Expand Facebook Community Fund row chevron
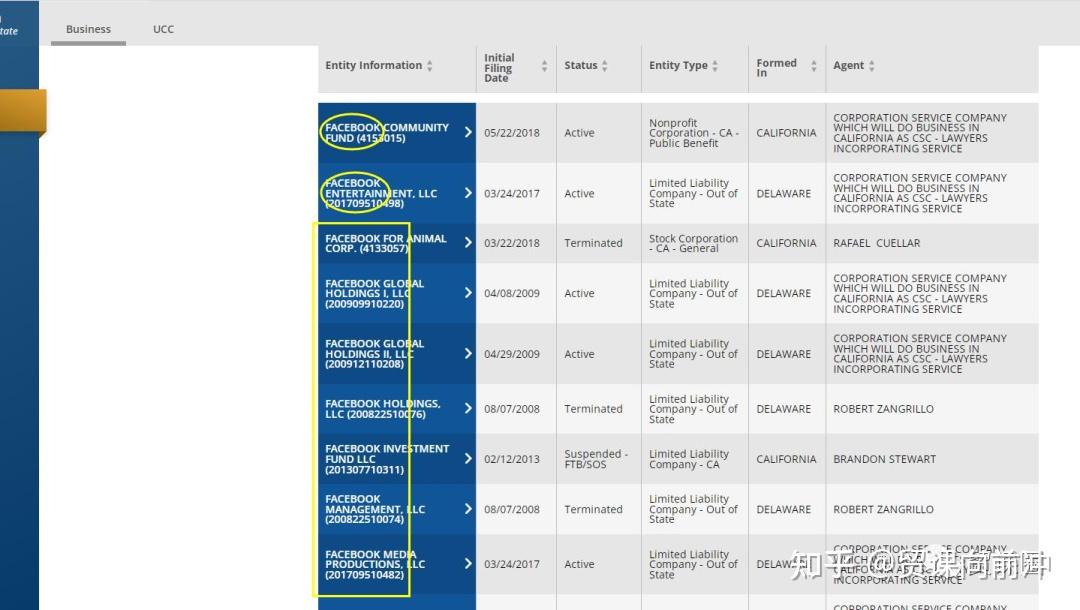 point(468,132)
